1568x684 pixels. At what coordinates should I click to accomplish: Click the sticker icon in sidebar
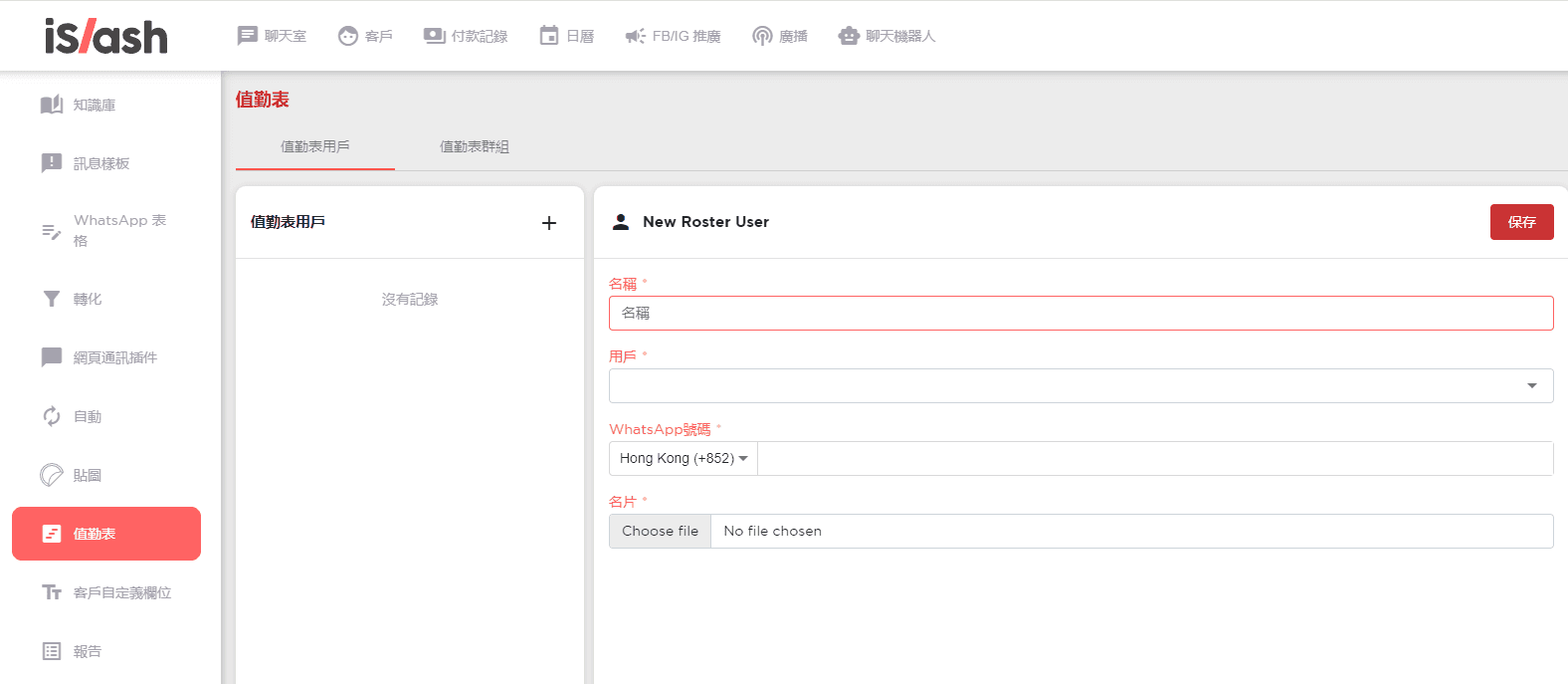tap(52, 475)
